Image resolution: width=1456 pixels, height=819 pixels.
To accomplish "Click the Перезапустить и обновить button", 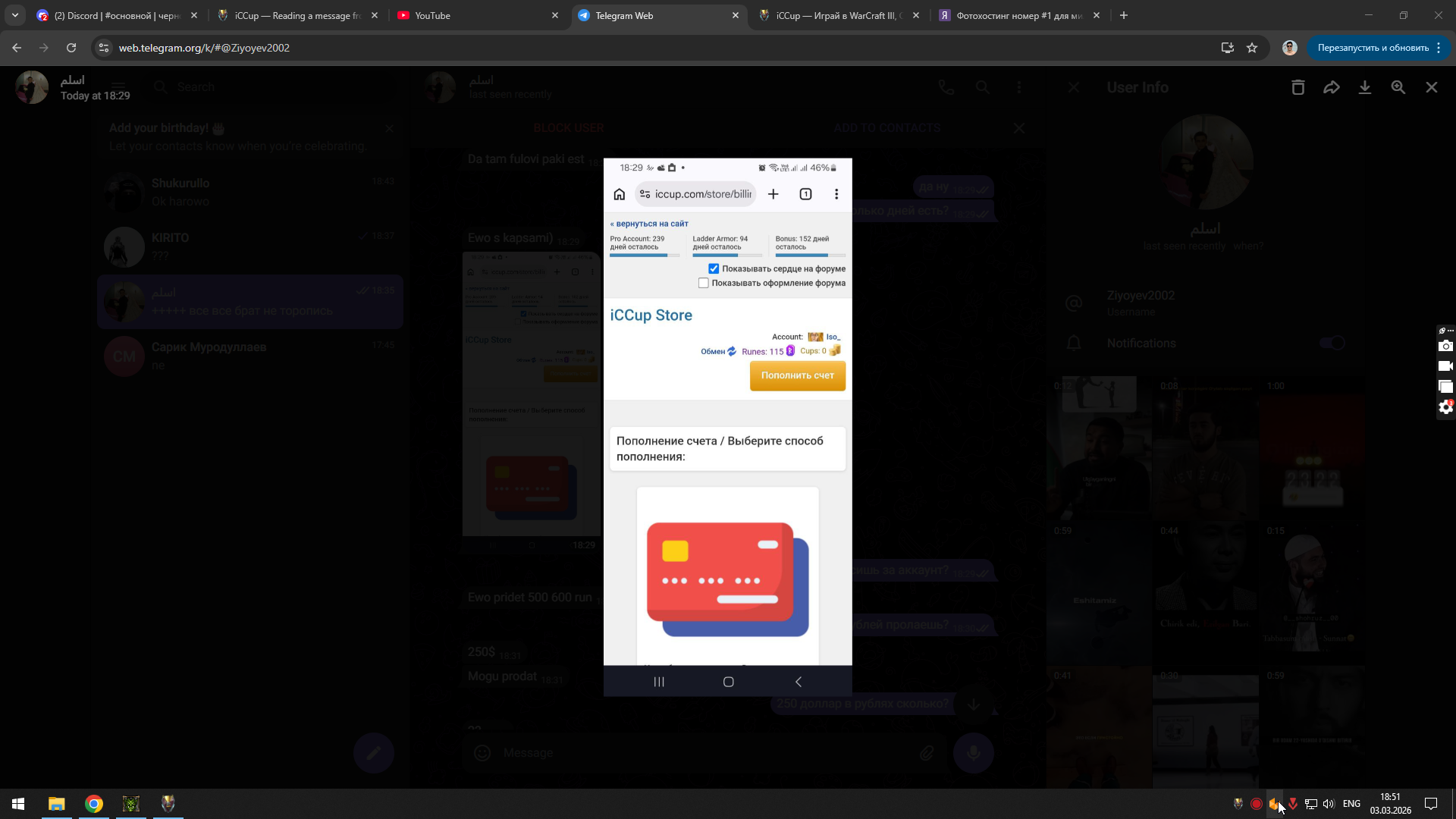I will 1373,48.
